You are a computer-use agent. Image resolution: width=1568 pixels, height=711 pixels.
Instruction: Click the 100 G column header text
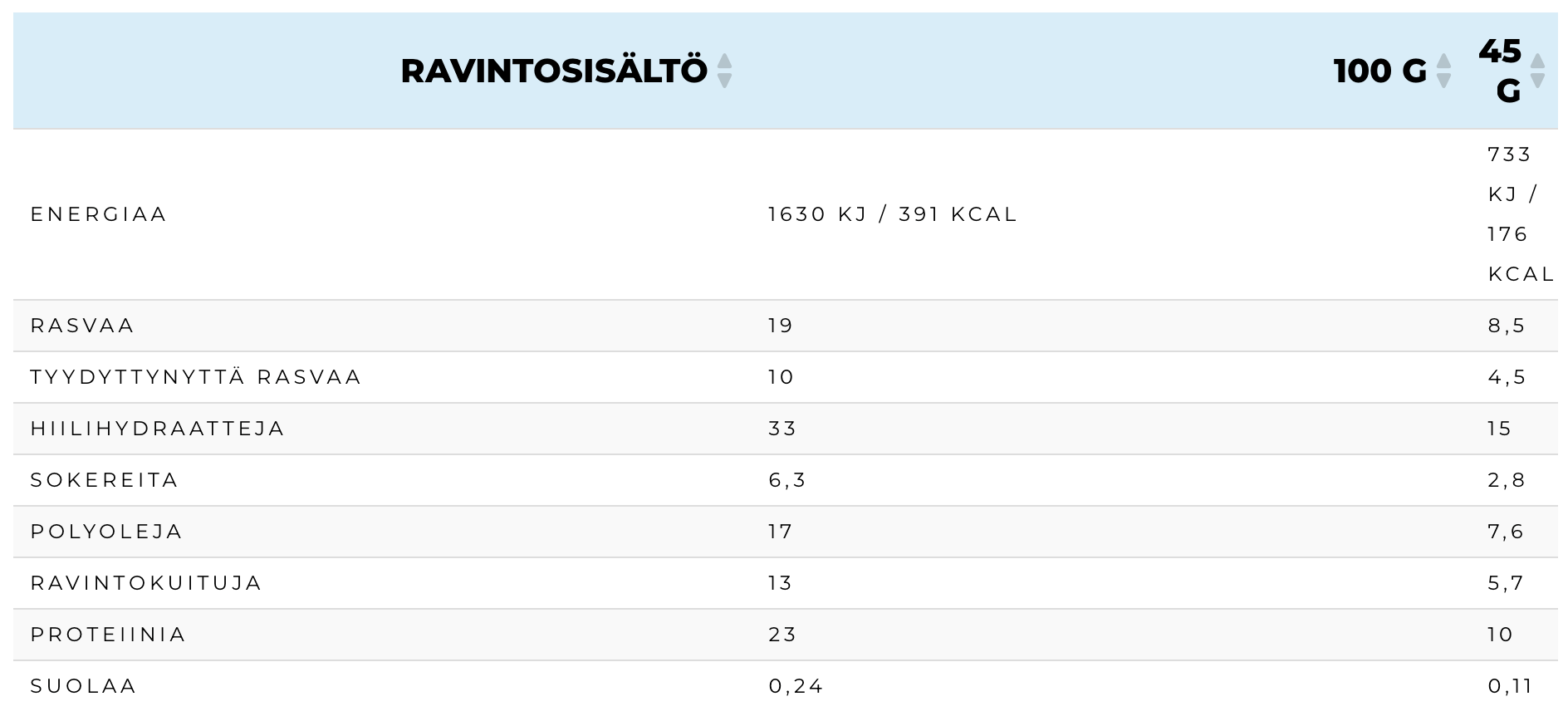(x=1379, y=71)
